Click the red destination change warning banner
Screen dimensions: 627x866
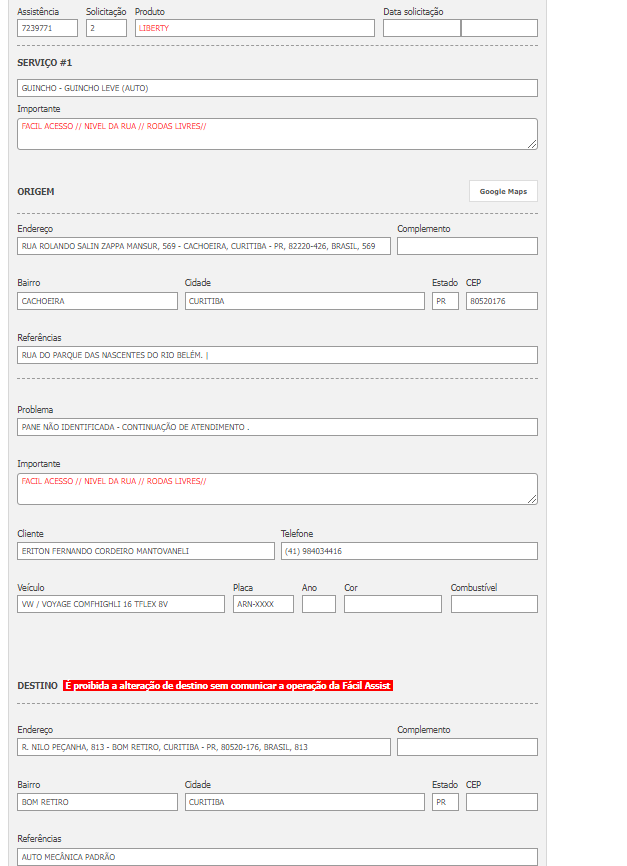(228, 685)
